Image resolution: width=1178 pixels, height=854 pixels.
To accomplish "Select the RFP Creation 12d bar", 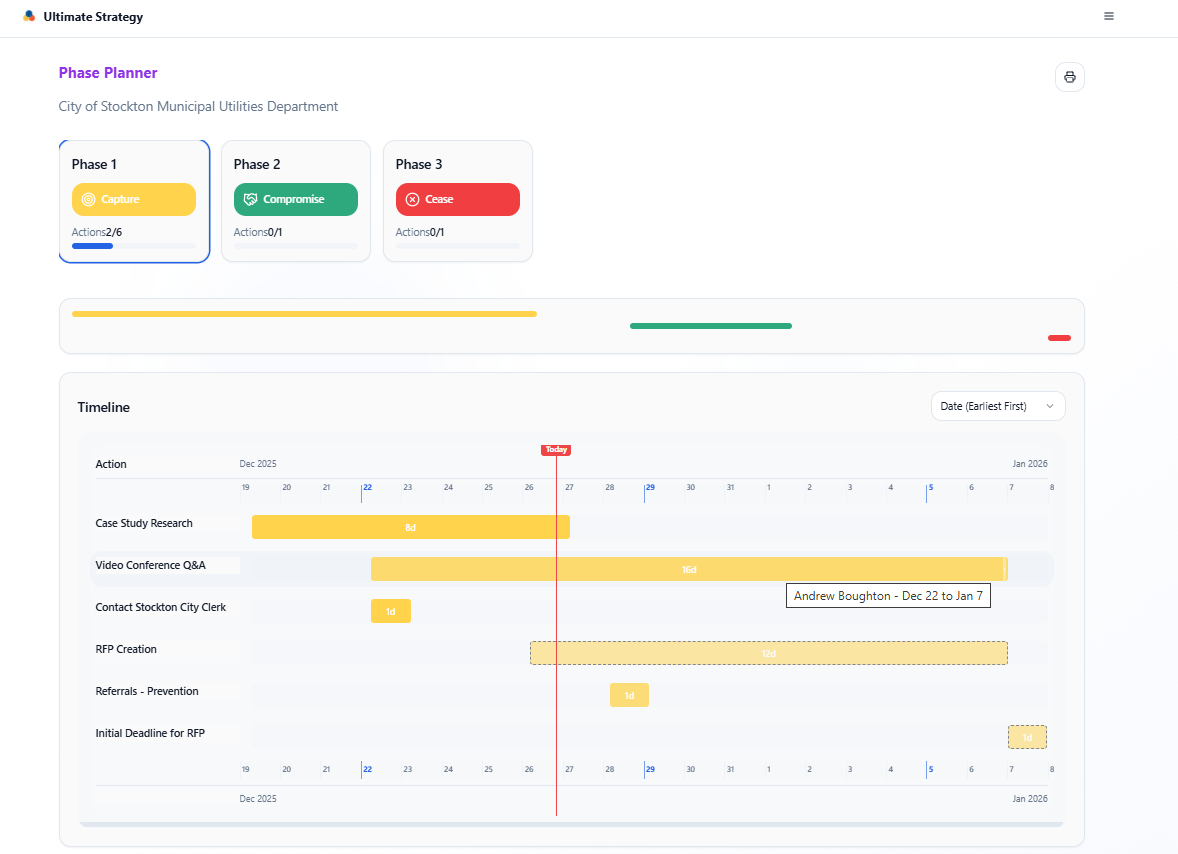I will pos(768,653).
